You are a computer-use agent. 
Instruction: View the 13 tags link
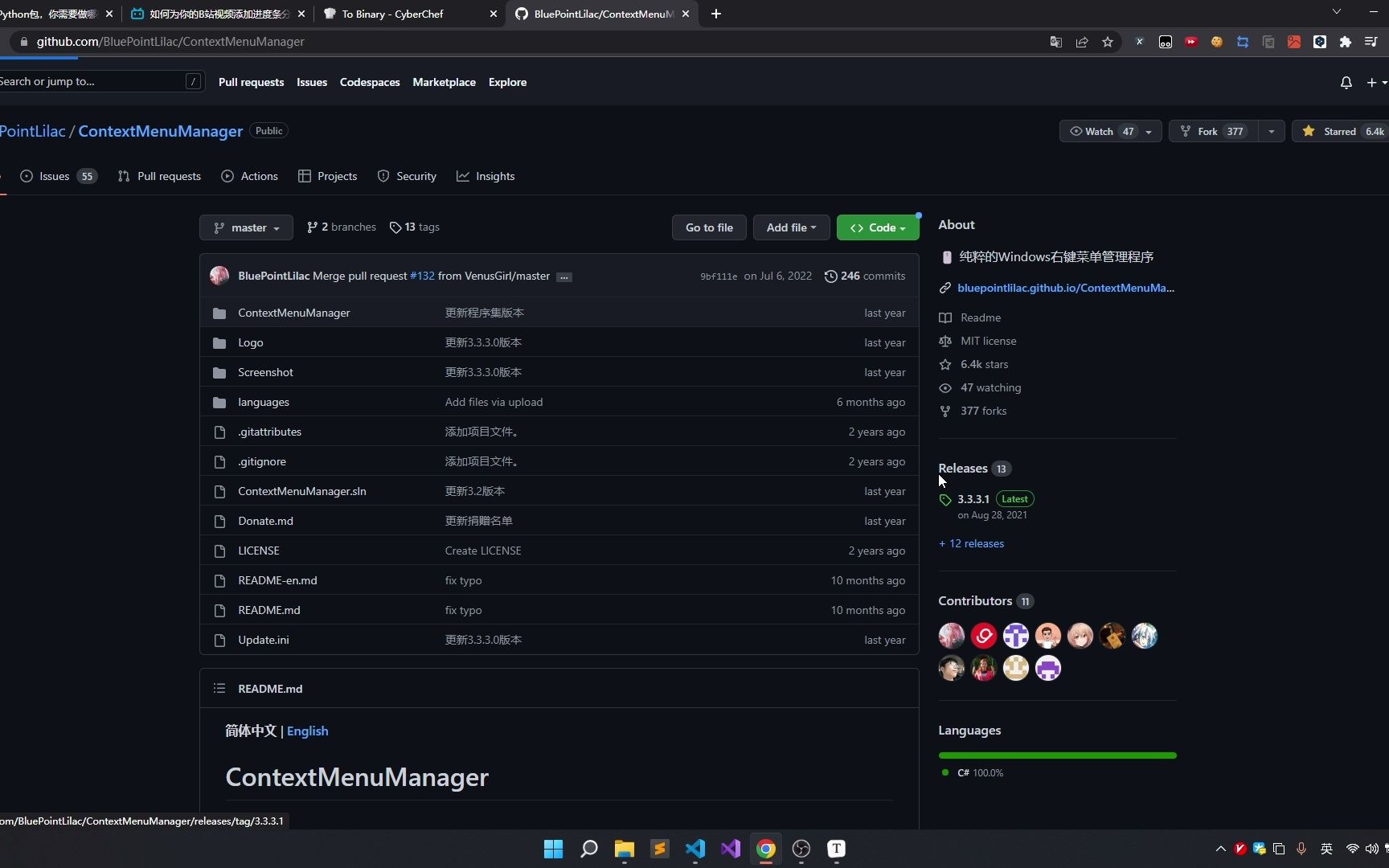click(x=414, y=227)
